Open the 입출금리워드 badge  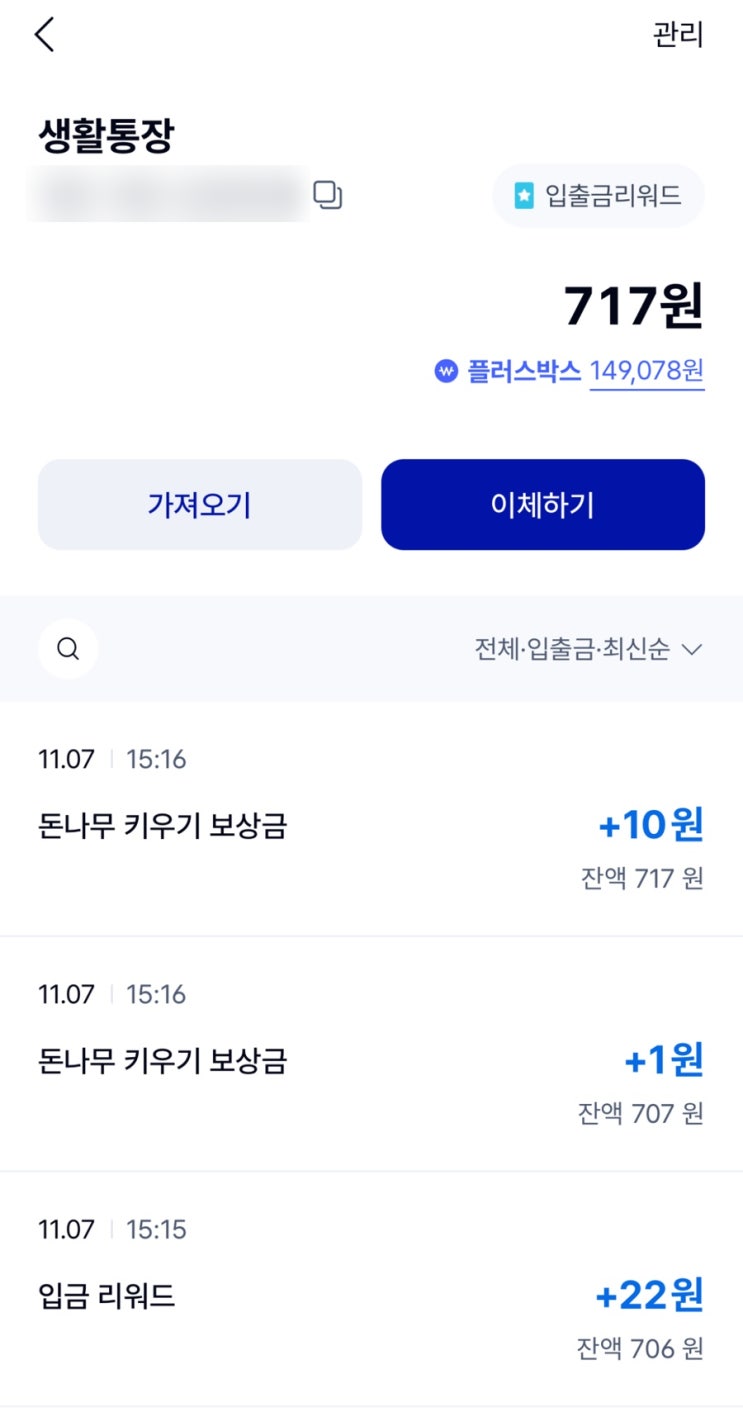point(598,196)
